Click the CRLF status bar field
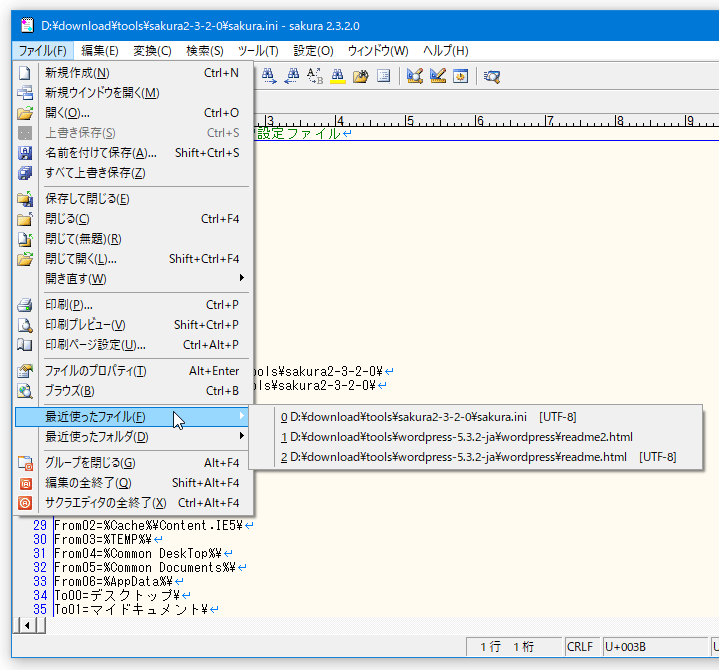 click(580, 647)
